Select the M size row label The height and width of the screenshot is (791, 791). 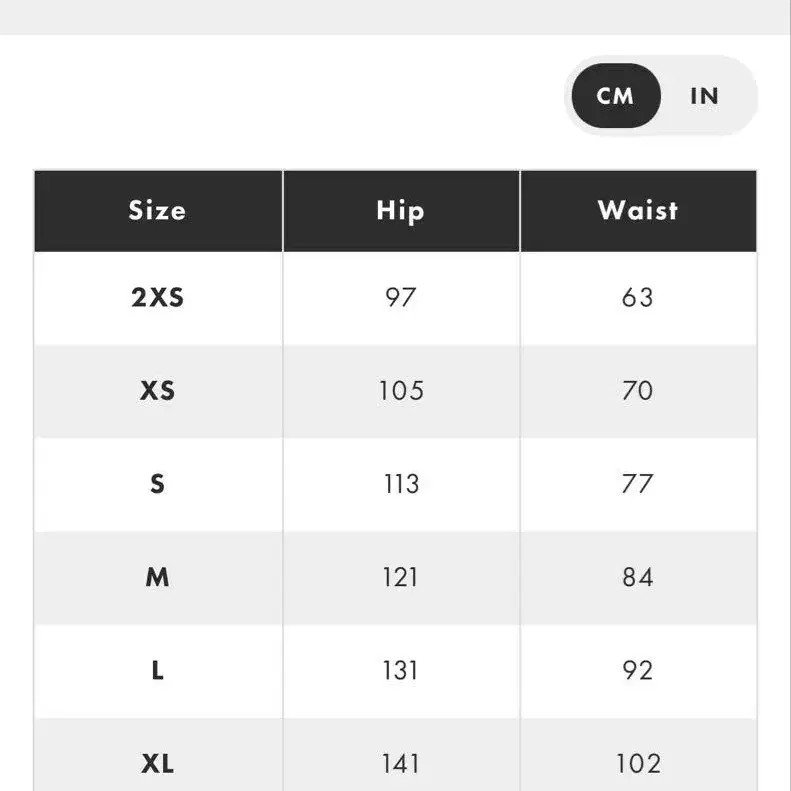[157, 577]
